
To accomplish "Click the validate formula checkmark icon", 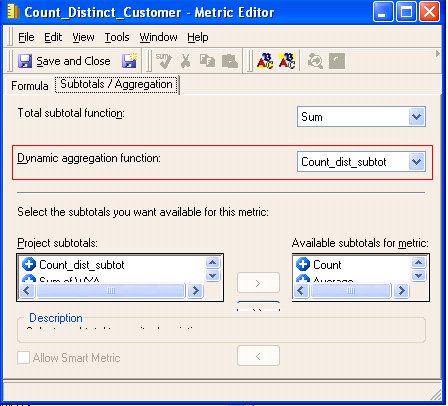I will point(163,61).
